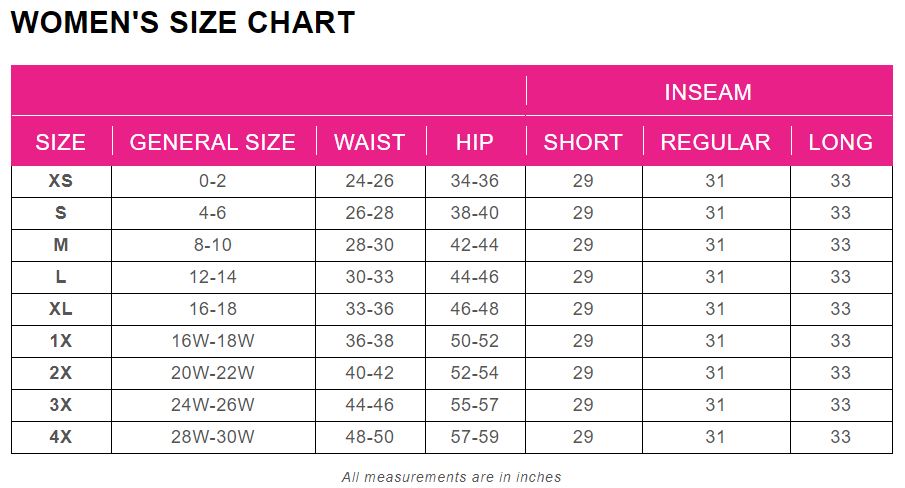Click the measurements in inches note
This screenshot has height=488, width=905.
pos(452,477)
